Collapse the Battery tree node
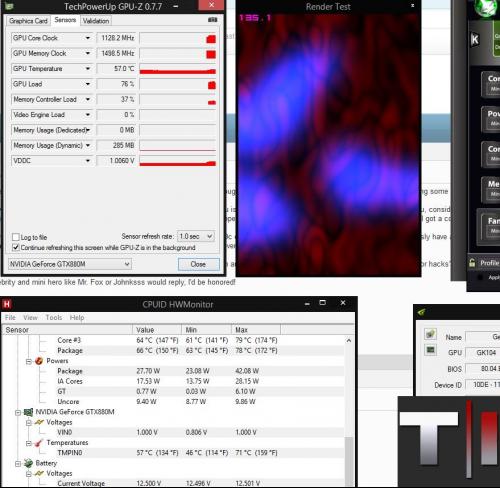The width and height of the screenshot is (500, 488). [x=18, y=464]
